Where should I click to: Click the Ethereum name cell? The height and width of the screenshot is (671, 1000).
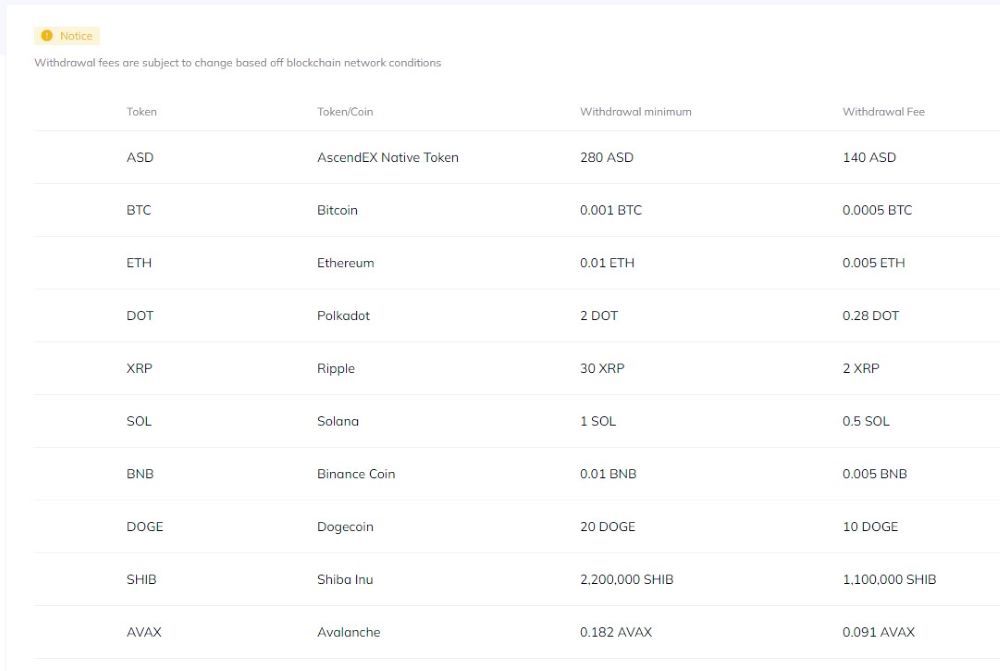pyautogui.click(x=346, y=263)
